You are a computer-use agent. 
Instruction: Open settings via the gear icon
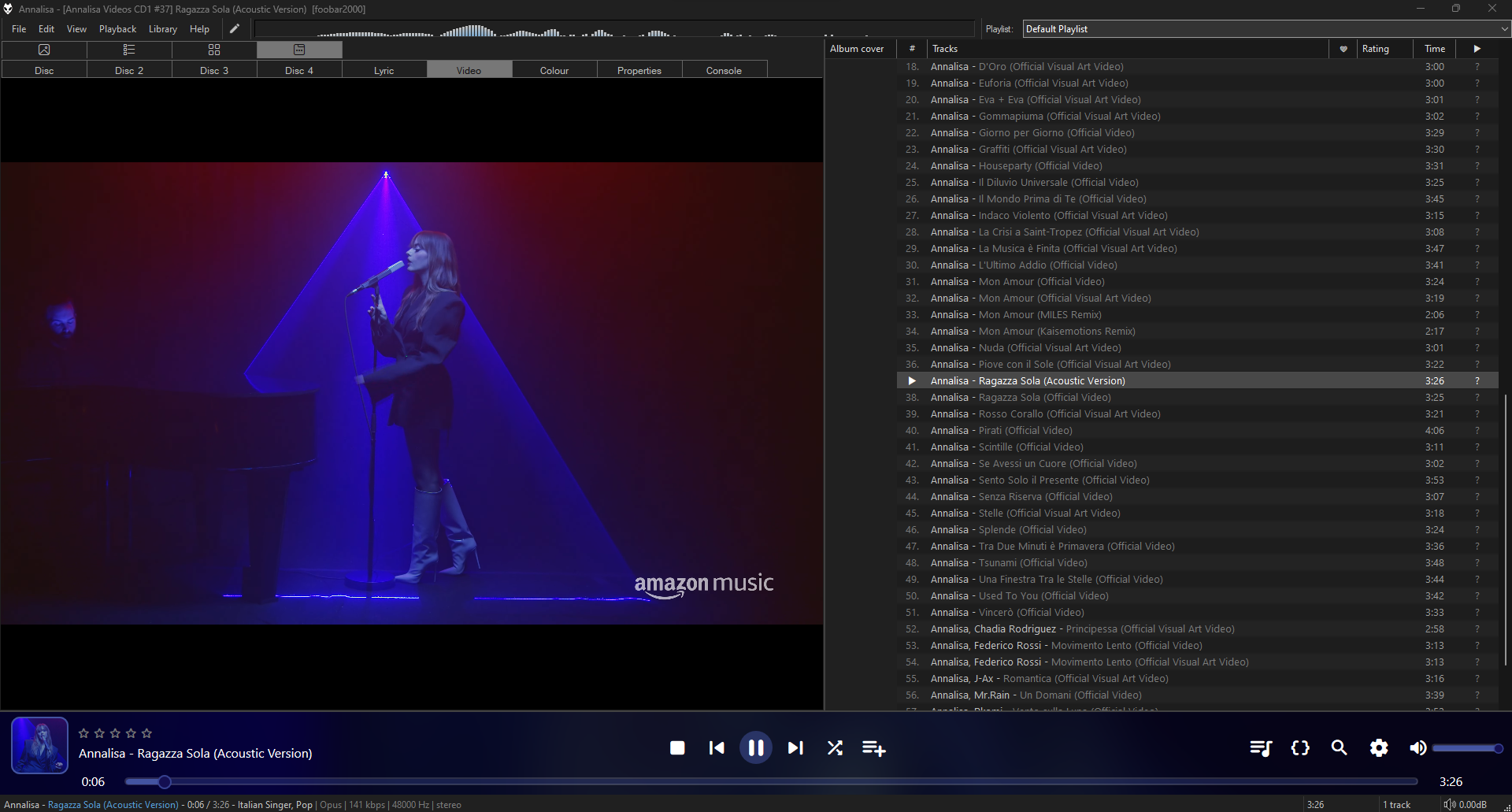[x=1379, y=747]
